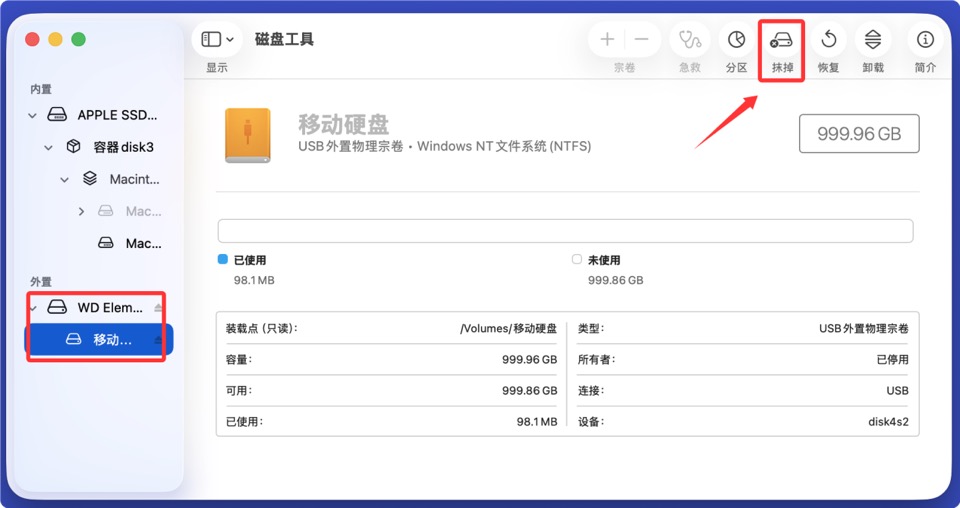Image resolution: width=960 pixels, height=508 pixels.
Task: Expand the greyed Mac... snapshot row
Action: tap(81, 211)
